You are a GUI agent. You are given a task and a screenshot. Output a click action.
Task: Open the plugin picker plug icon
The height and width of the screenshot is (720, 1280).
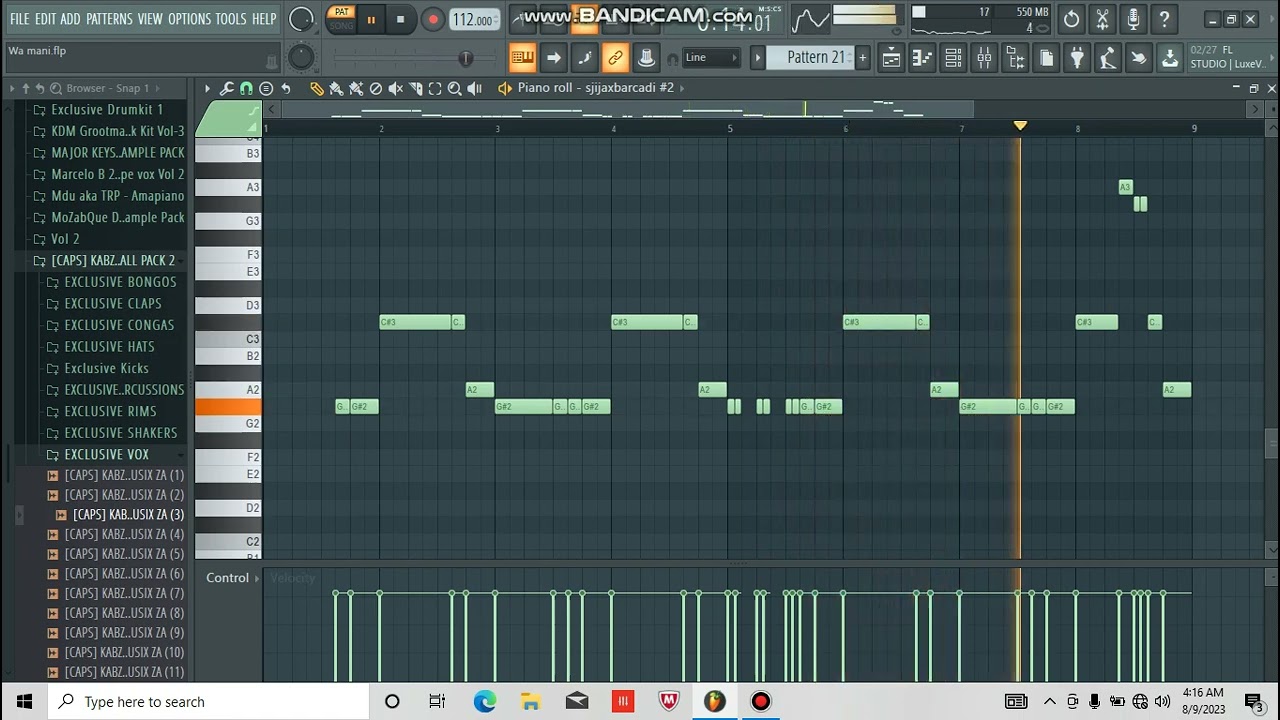(x=1077, y=58)
